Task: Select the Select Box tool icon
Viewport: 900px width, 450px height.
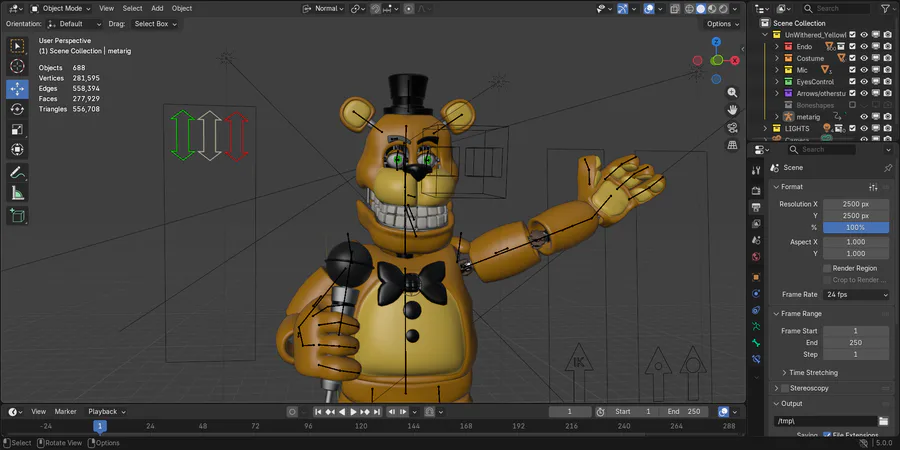Action: 17,46
